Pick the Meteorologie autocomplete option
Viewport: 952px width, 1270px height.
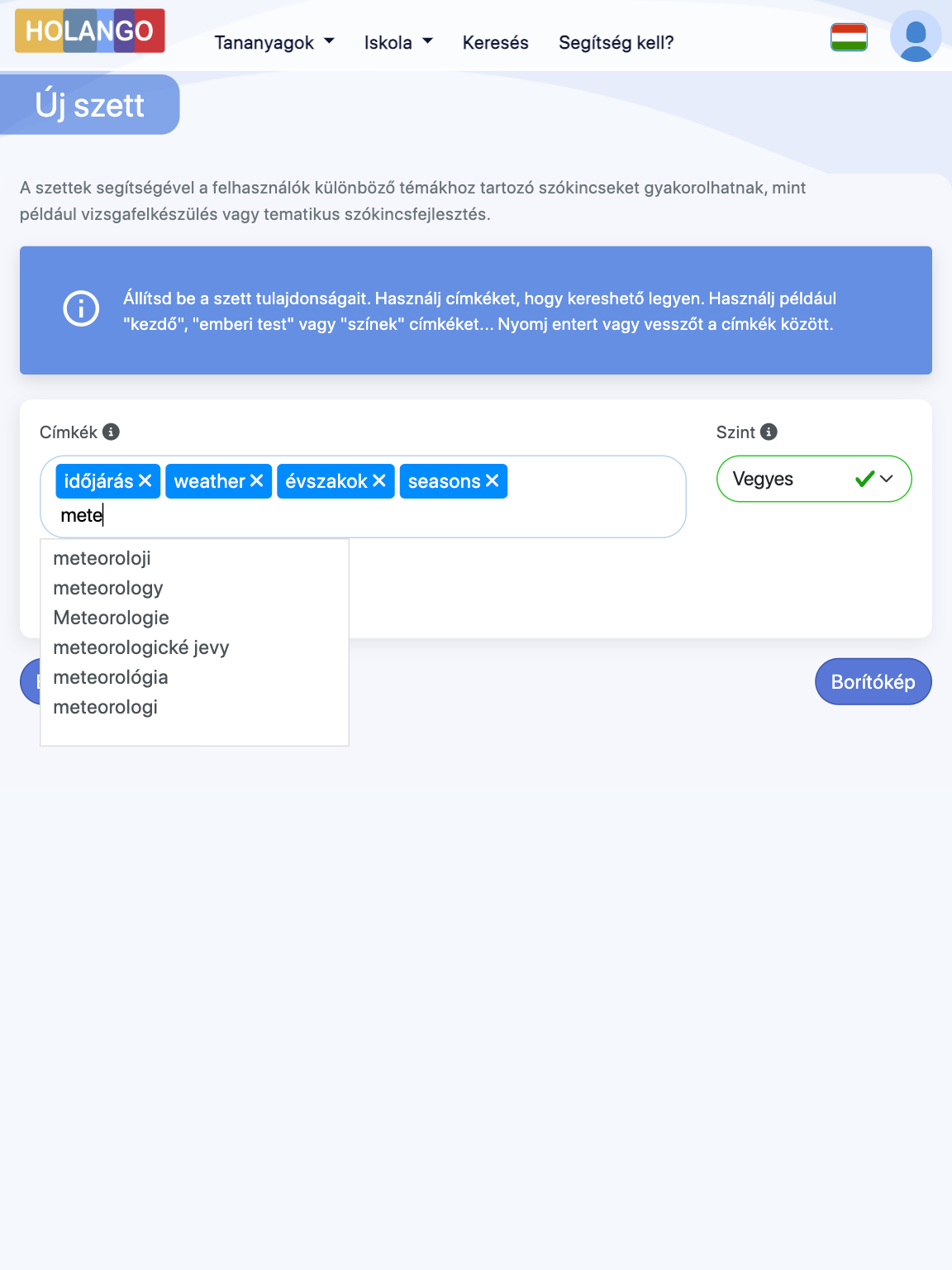(112, 618)
